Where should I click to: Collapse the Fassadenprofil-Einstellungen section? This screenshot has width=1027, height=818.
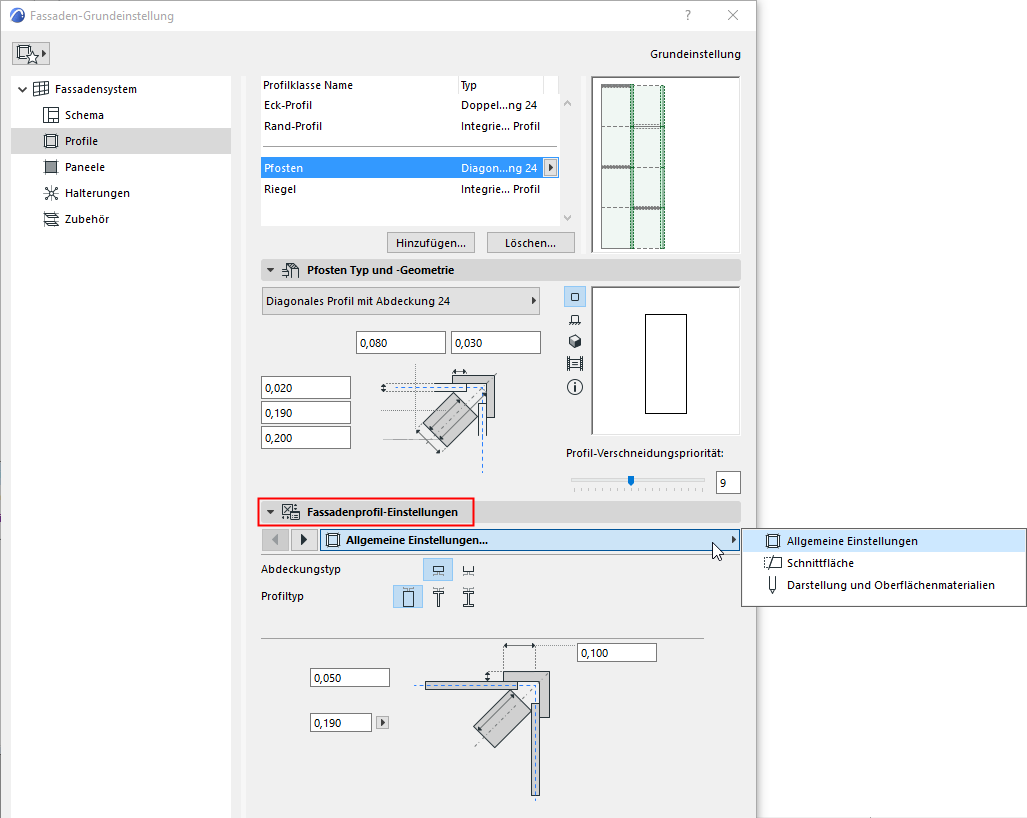pos(269,511)
